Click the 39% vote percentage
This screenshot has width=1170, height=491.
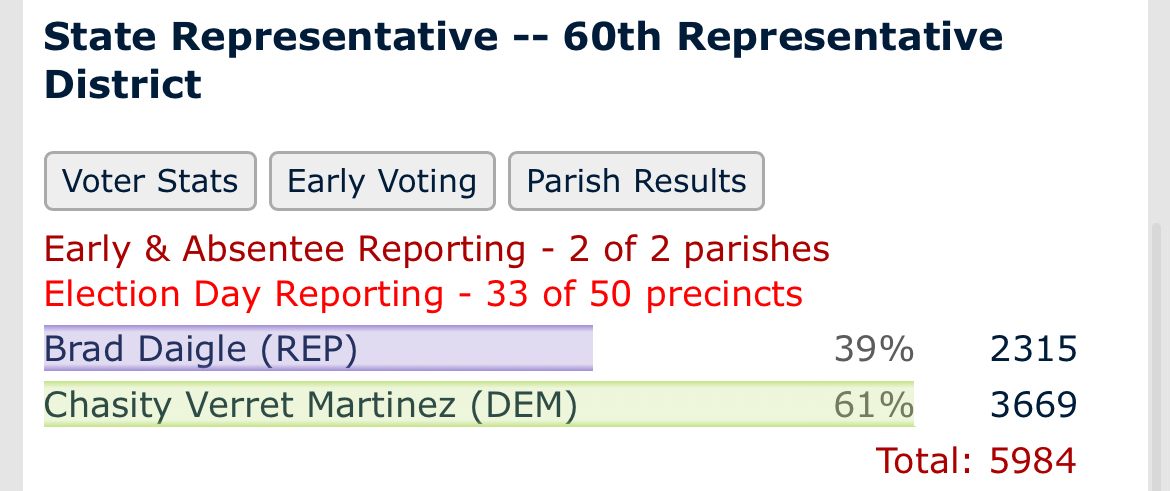(873, 349)
